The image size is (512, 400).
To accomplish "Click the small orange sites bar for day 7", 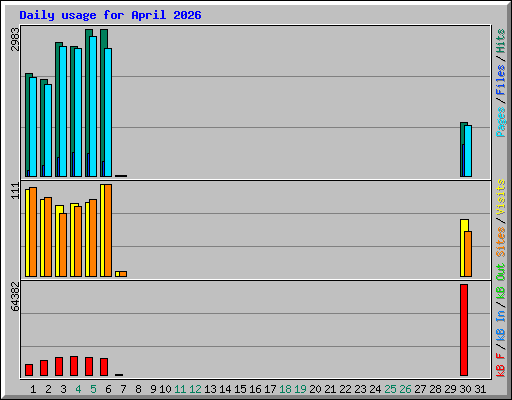I will tap(123, 274).
